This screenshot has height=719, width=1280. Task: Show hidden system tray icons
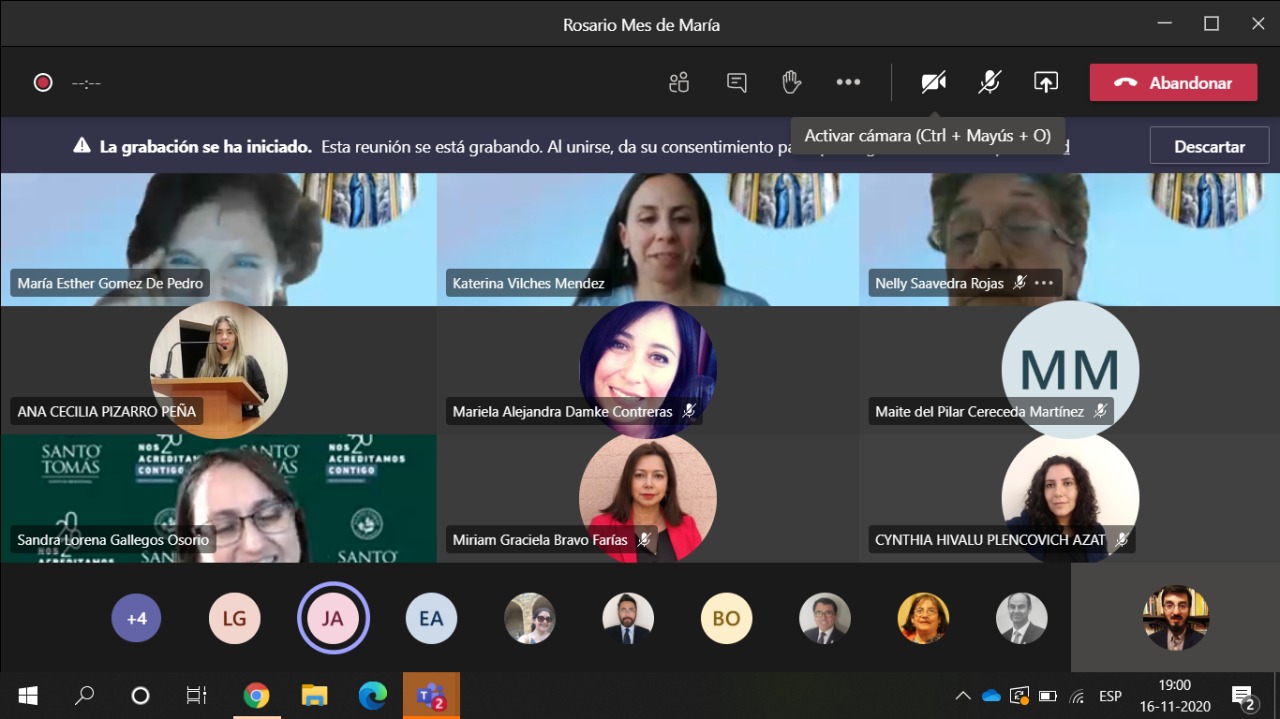click(x=963, y=696)
